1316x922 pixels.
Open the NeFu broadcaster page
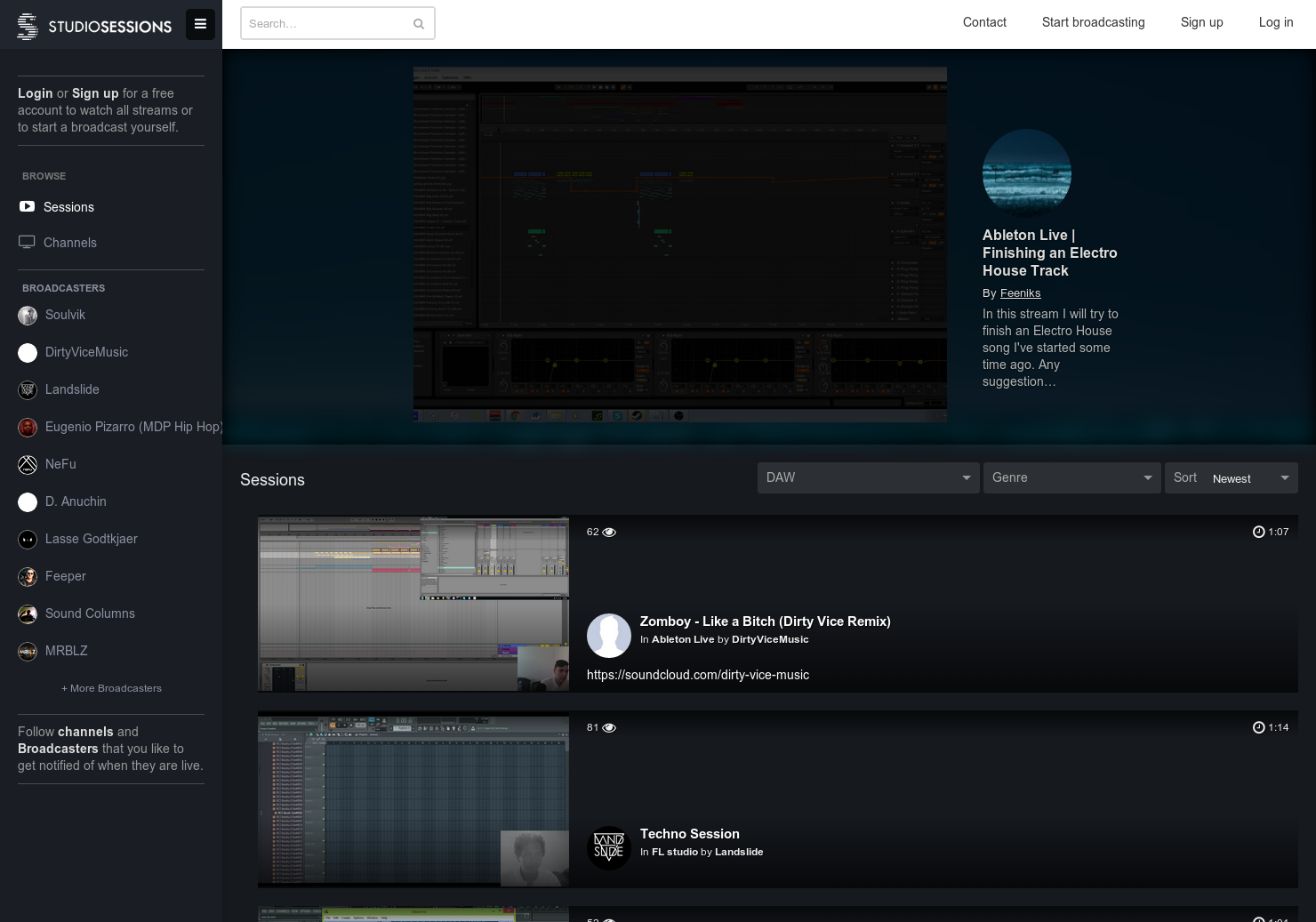[60, 464]
